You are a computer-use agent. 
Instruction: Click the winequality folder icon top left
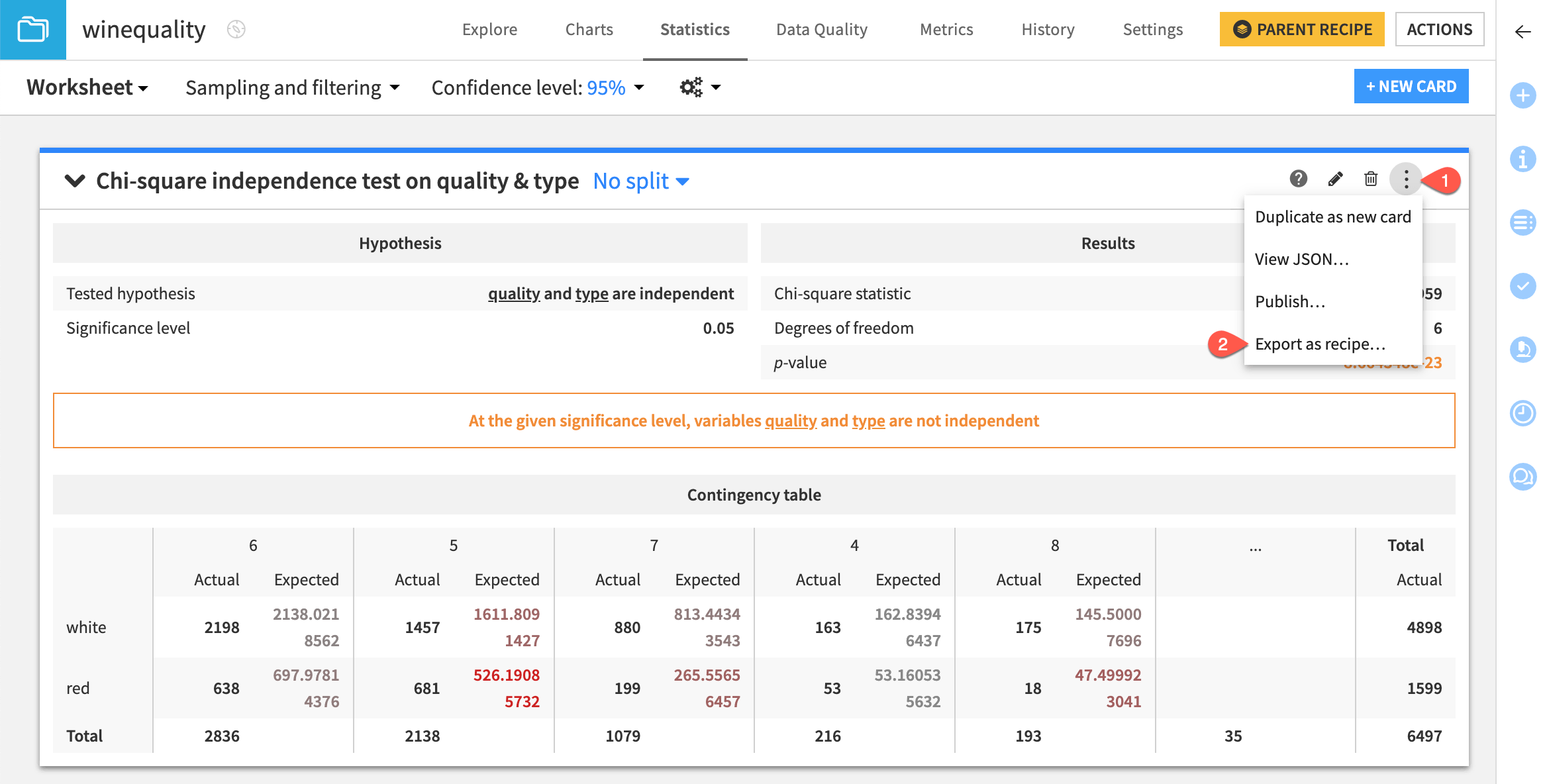pos(32,29)
